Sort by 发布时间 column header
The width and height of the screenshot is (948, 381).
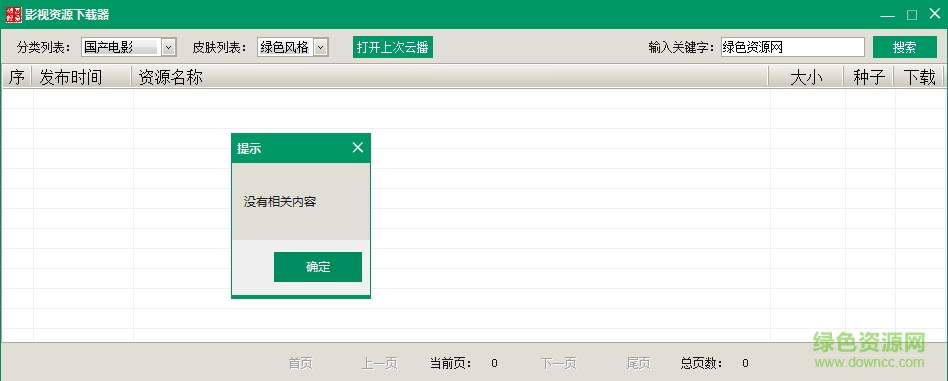tap(82, 77)
